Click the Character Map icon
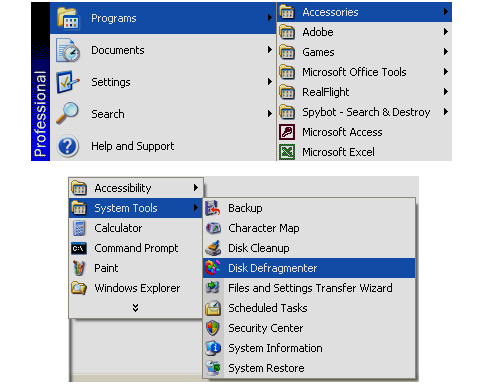489x386 pixels. (x=213, y=228)
